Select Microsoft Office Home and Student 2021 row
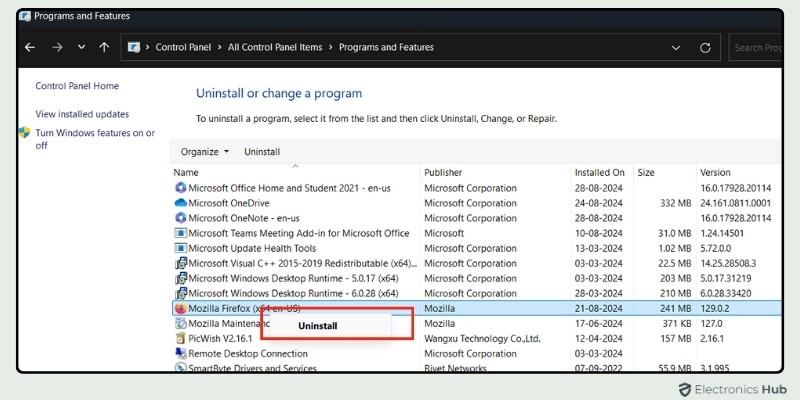 tap(477, 188)
